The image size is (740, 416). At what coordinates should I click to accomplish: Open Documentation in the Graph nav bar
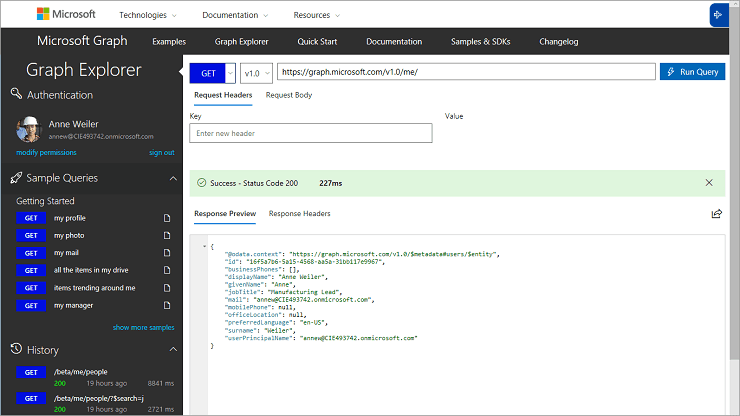click(394, 42)
